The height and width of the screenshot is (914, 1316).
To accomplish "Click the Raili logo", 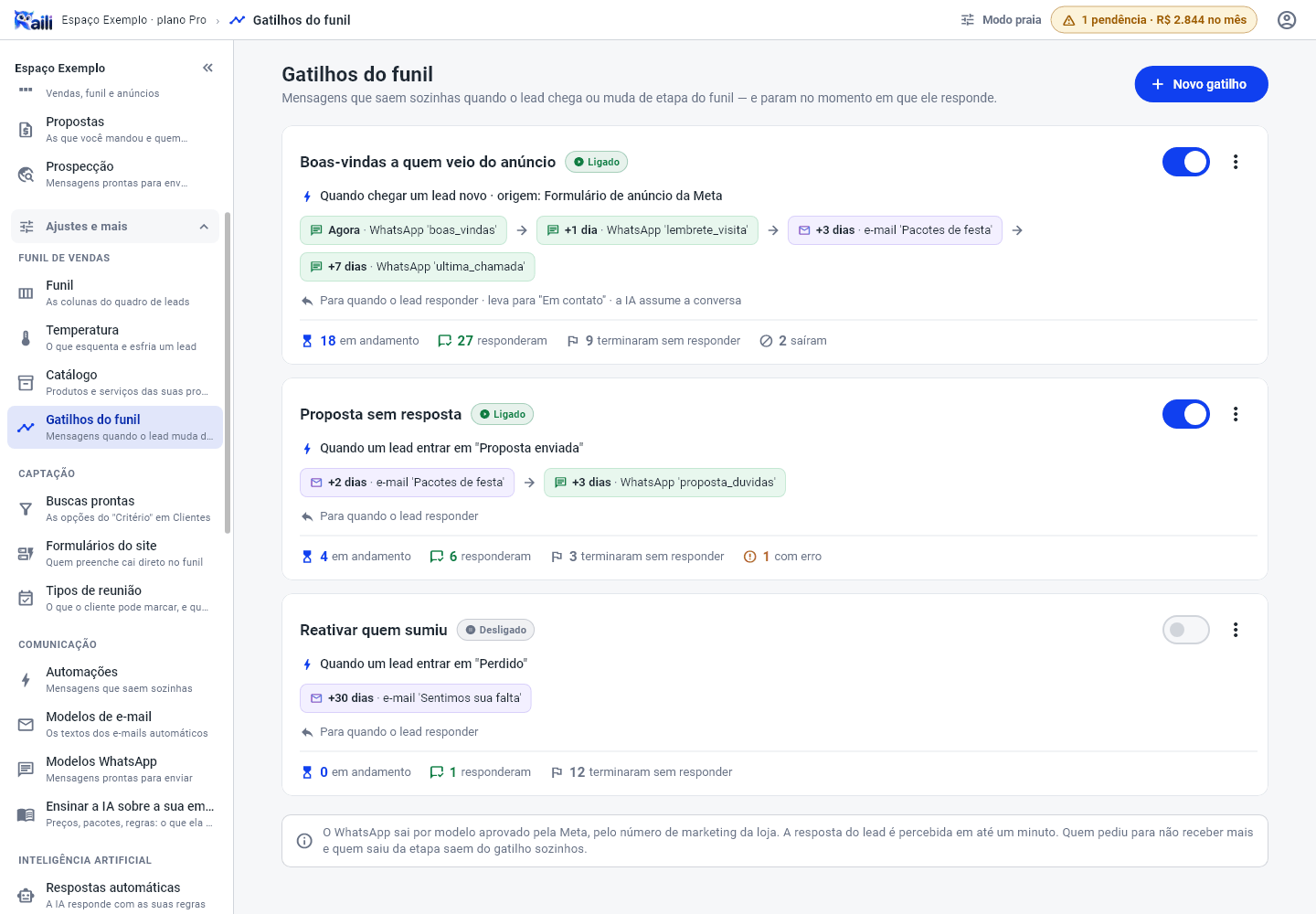I will (x=34, y=20).
